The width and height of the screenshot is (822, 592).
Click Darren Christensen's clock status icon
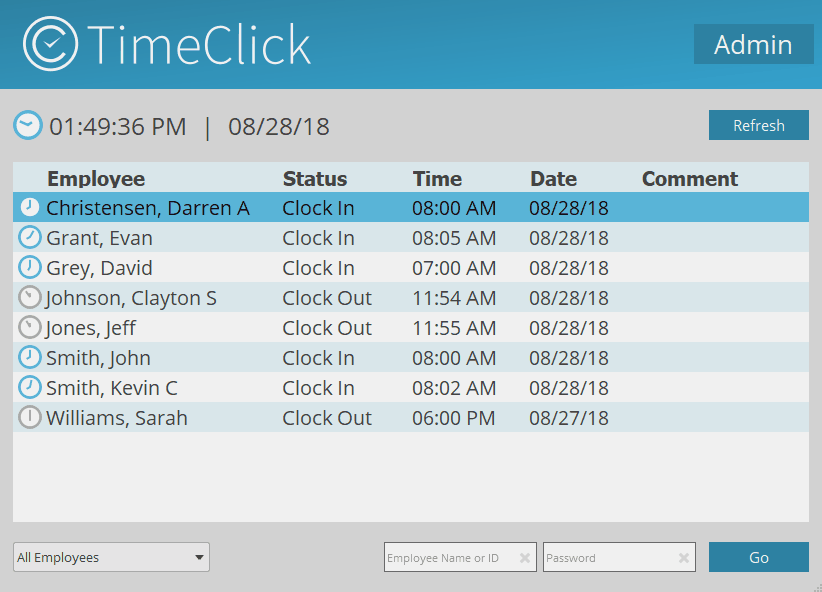point(29,207)
